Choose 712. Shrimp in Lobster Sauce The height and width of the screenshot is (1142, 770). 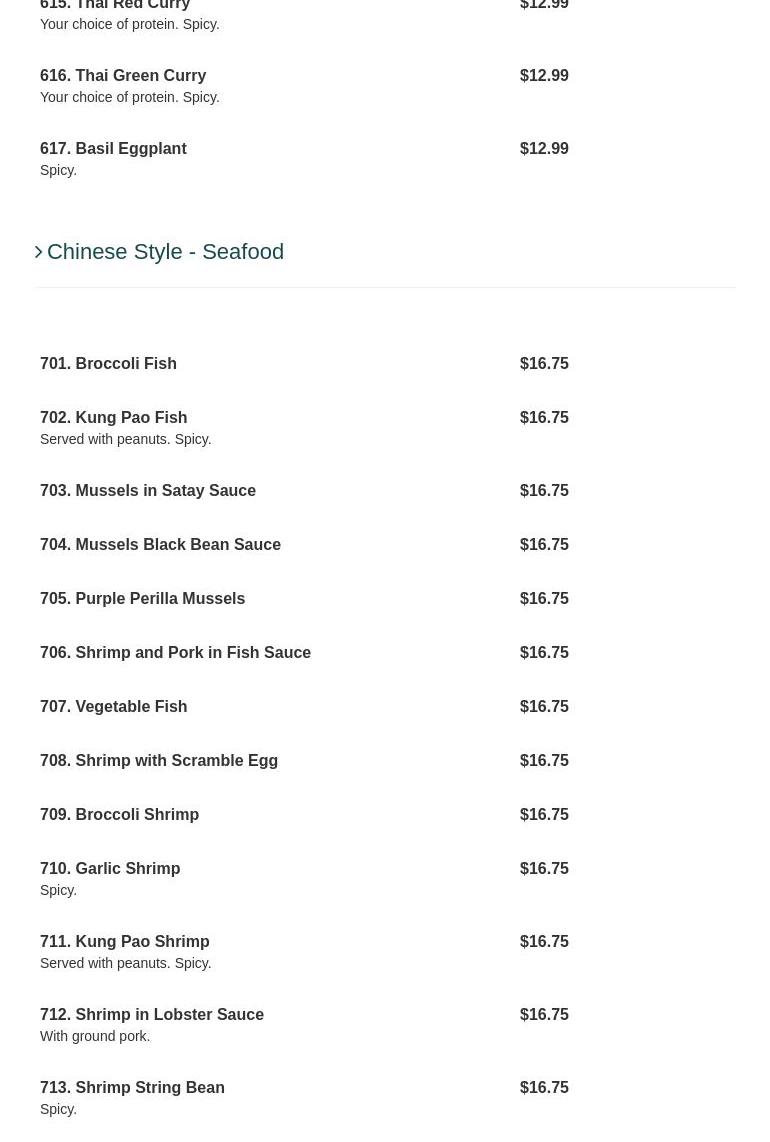point(152,1015)
